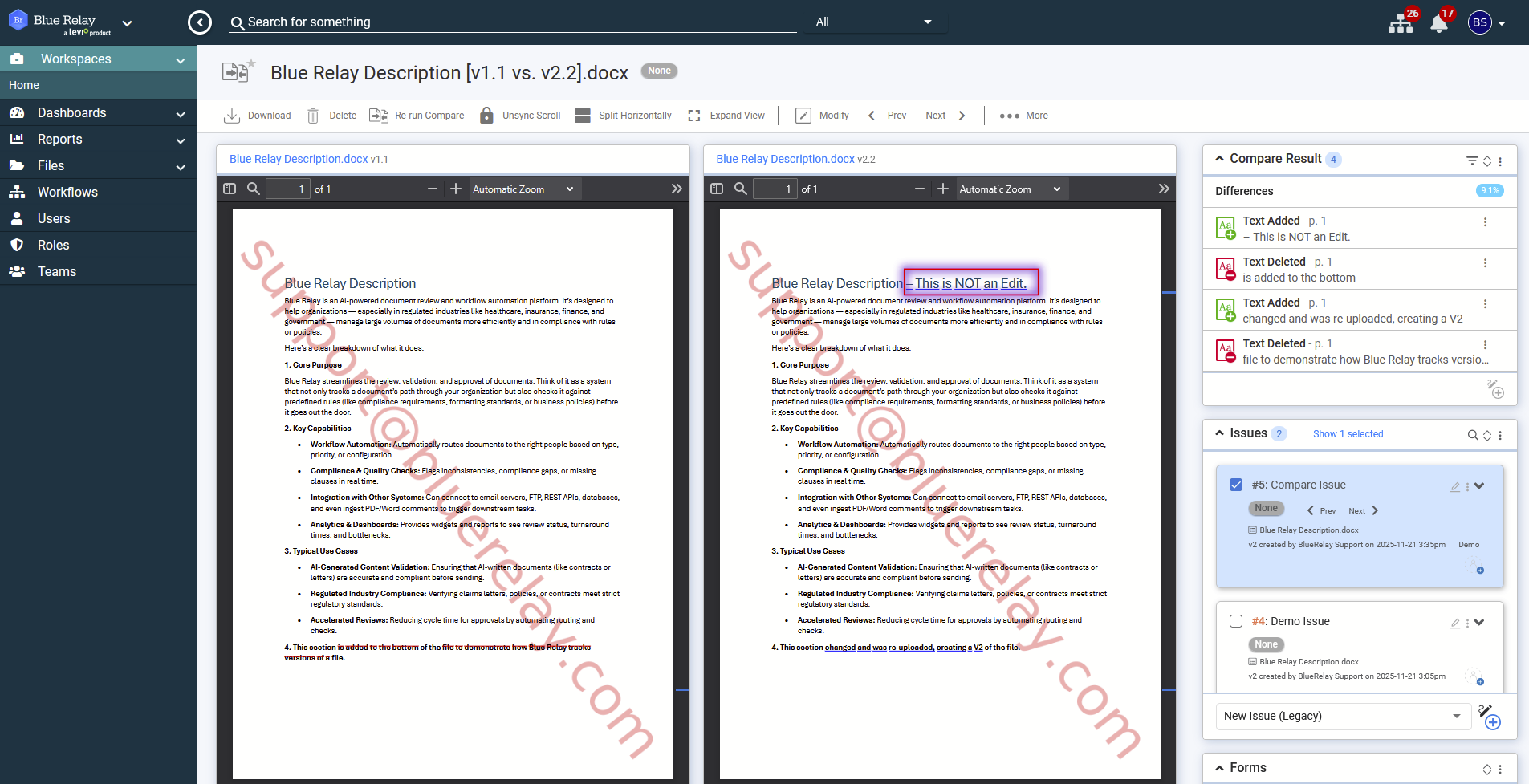Select Text Added 'This is NOT an Edit' difference
This screenshot has width=1529, height=784.
[1360, 229]
